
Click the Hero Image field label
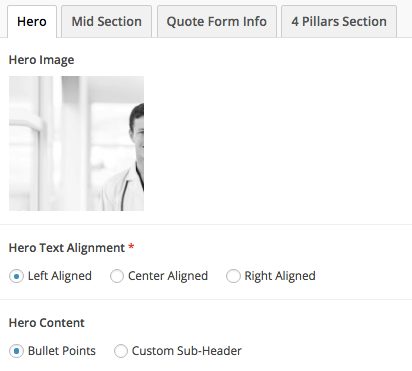(x=41, y=60)
